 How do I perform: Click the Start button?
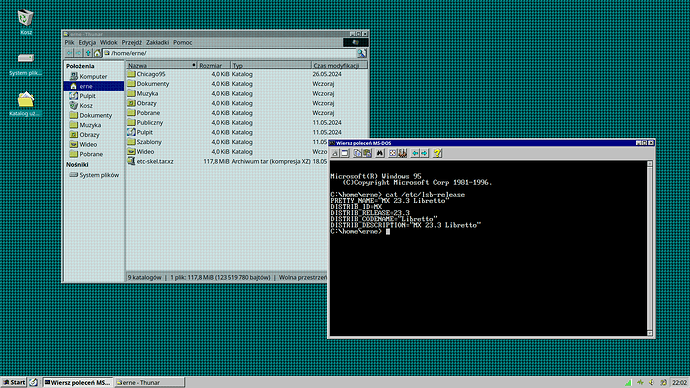(x=14, y=382)
